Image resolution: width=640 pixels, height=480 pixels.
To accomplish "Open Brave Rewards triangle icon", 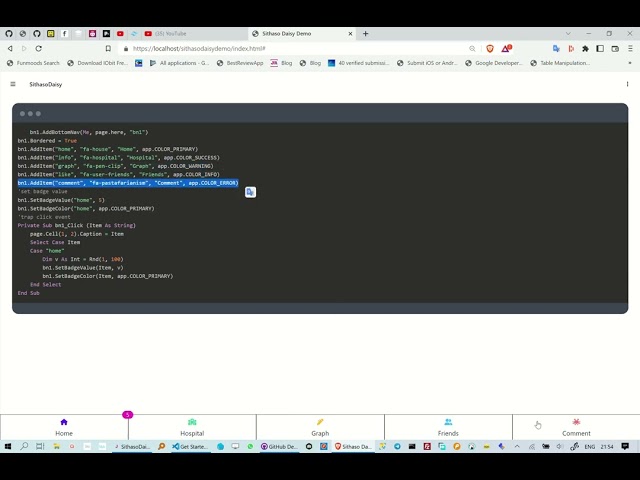I will tap(506, 49).
